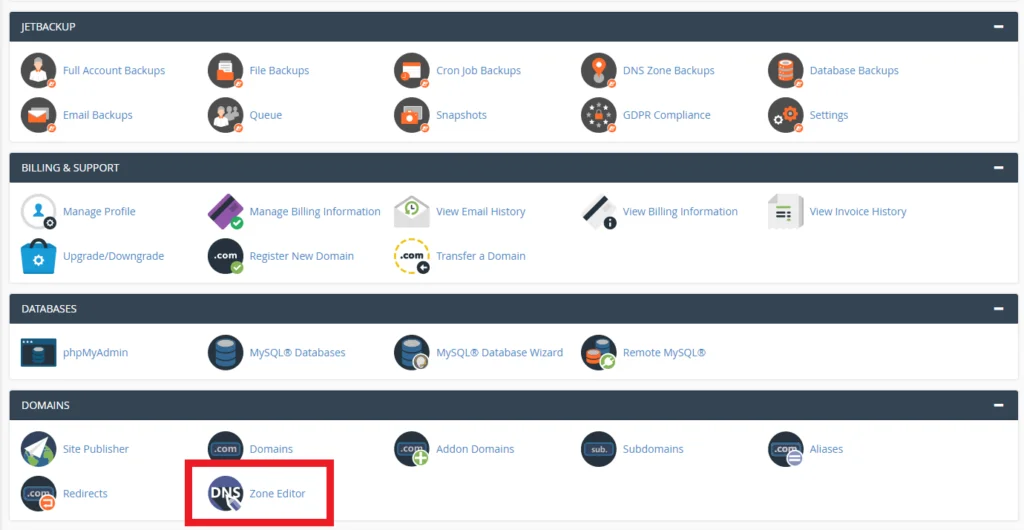This screenshot has height=530, width=1024.
Task: Click the Upgrade/Downgrade bag icon
Action: tap(39, 256)
